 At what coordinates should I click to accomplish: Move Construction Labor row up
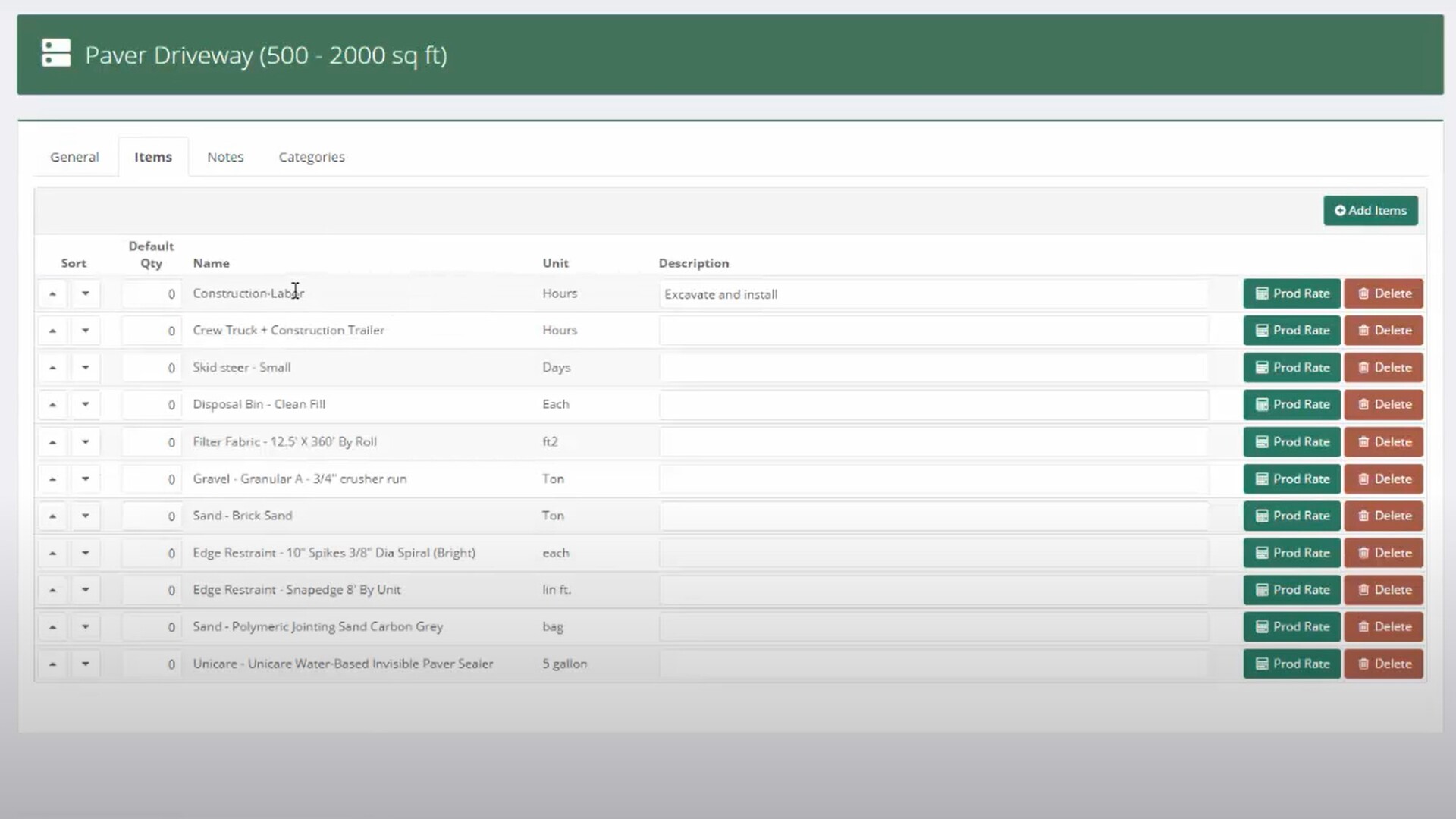click(52, 293)
